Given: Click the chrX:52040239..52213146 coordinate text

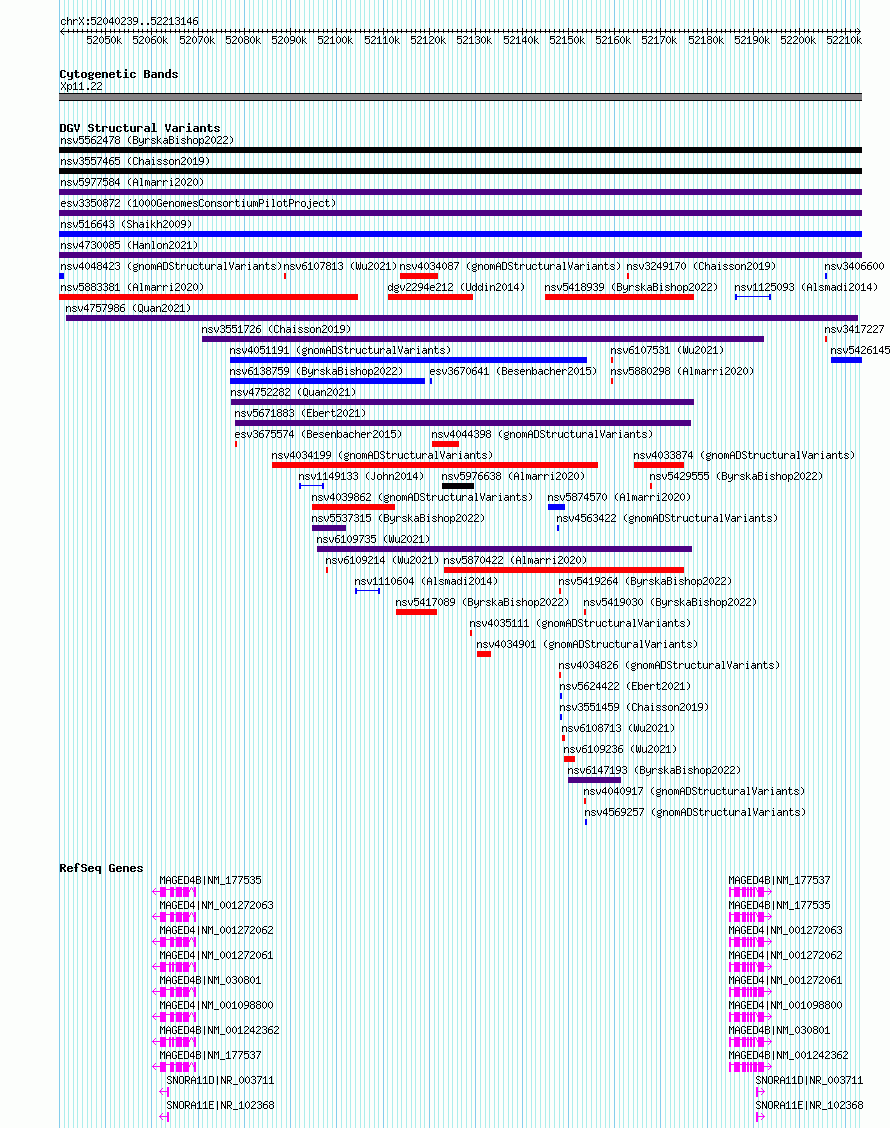Looking at the screenshot, I should click(x=130, y=22).
